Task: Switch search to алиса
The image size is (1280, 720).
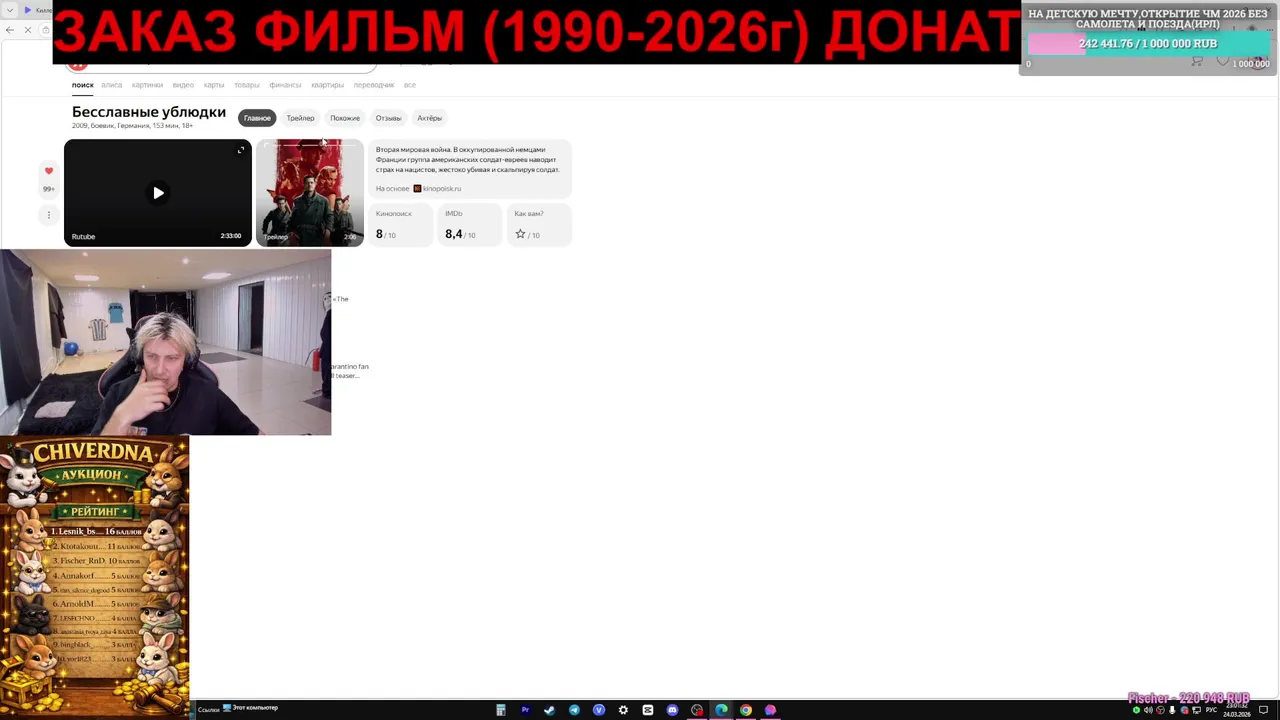Action: pyautogui.click(x=111, y=85)
